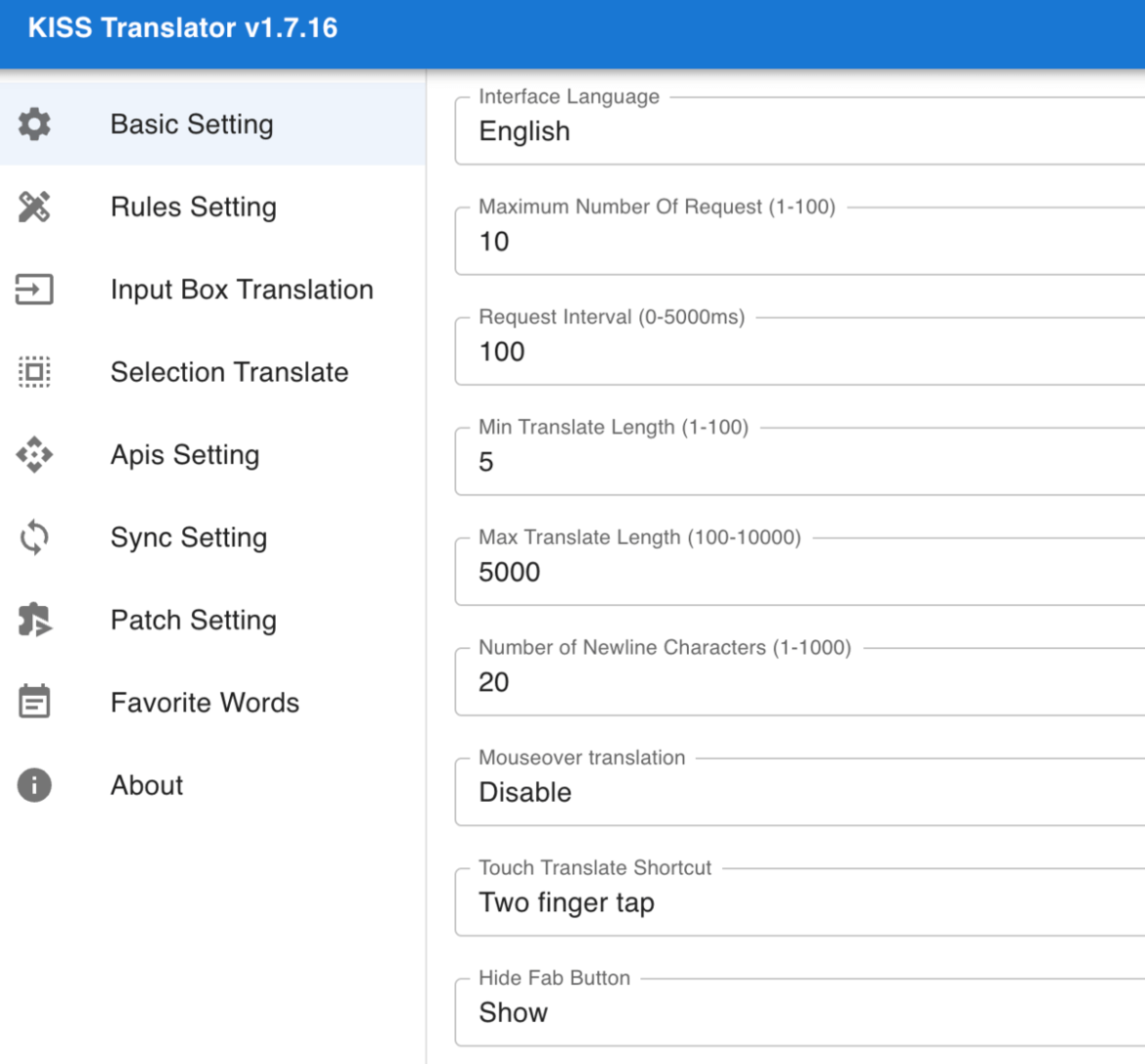Click the Maximum Number Of Request field
This screenshot has width=1145, height=1064.
[799, 242]
